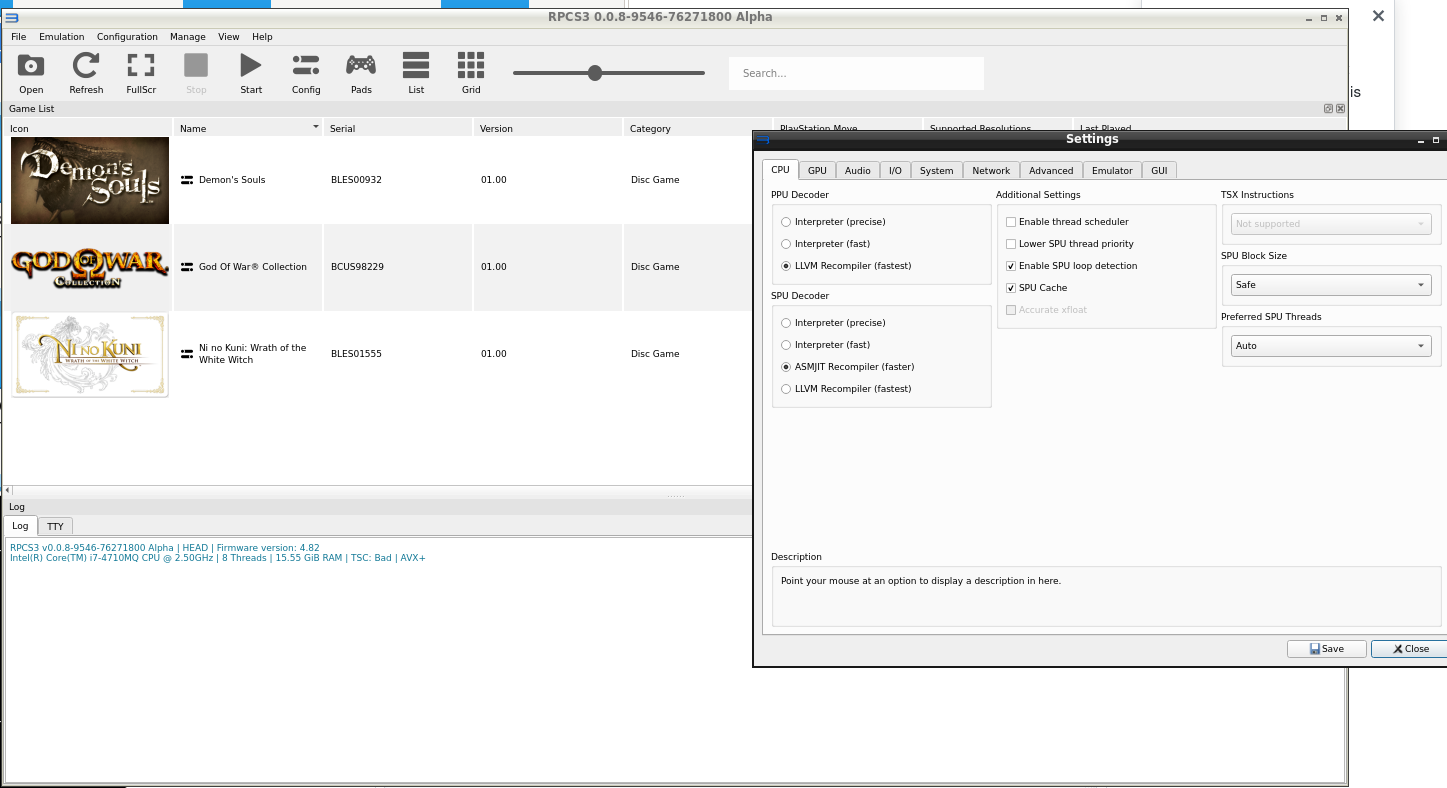Click the settings icon beside God Of War Collection
Image resolution: width=1447 pixels, height=788 pixels.
(x=187, y=267)
